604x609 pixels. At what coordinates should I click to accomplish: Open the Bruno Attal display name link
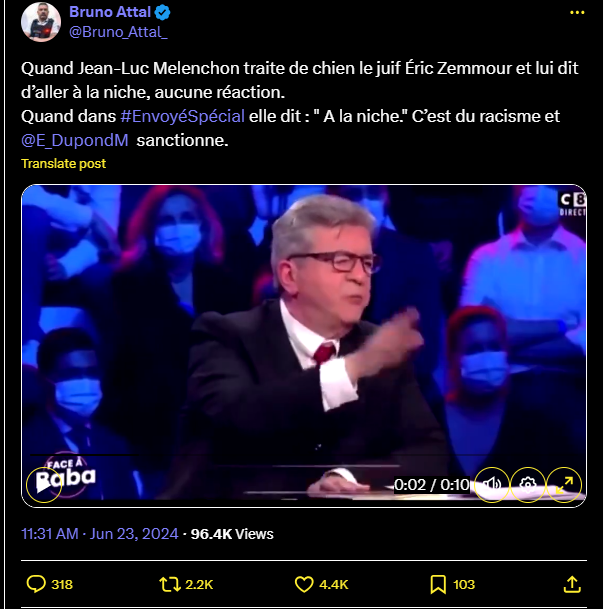pyautogui.click(x=110, y=12)
